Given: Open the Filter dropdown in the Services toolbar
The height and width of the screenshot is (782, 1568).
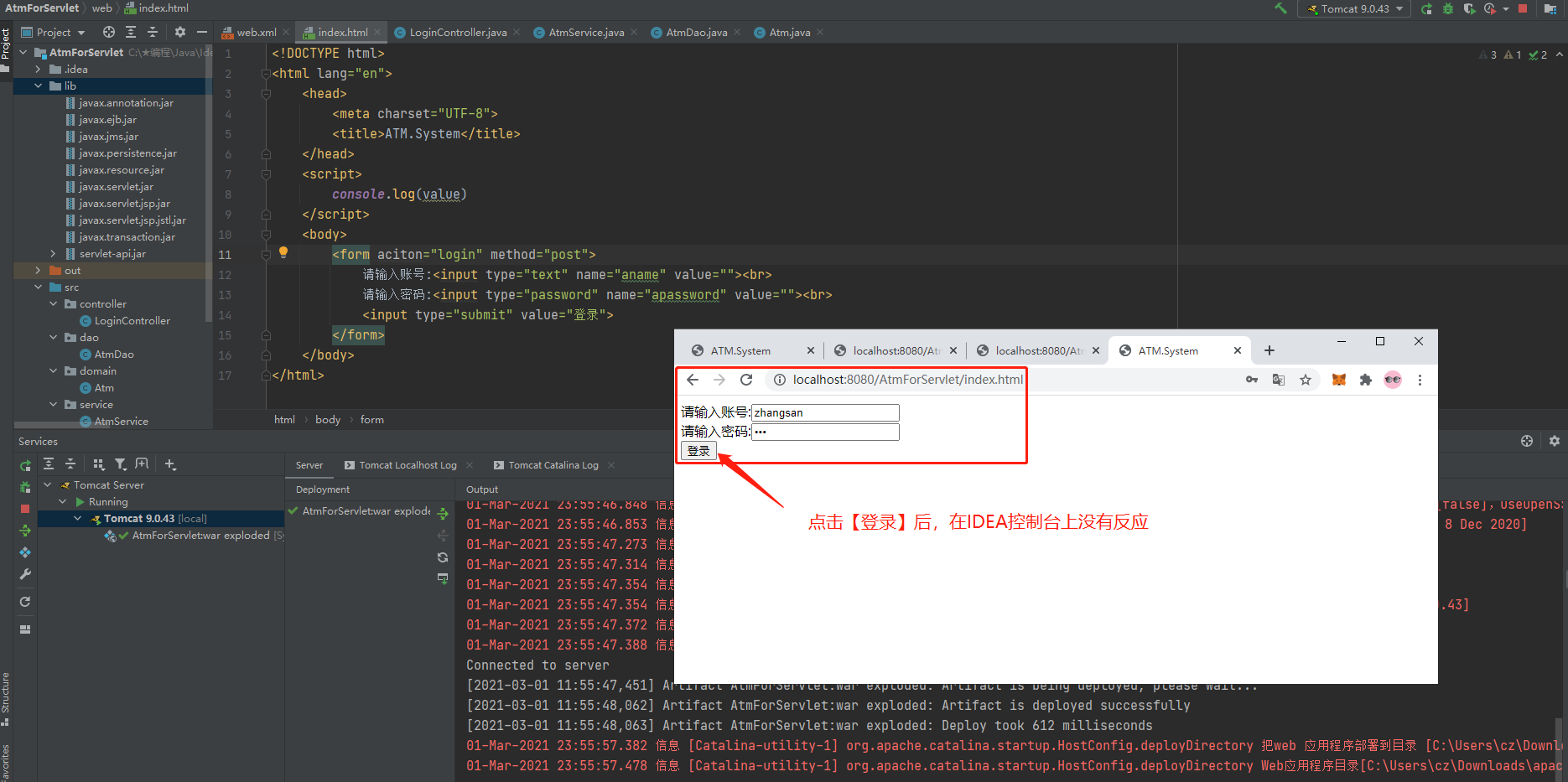Looking at the screenshot, I should (x=121, y=464).
